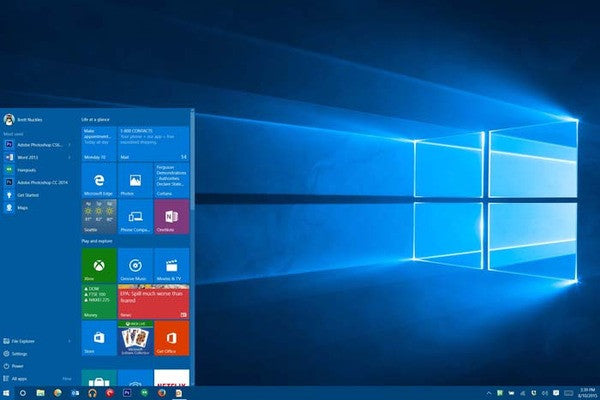Image resolution: width=600 pixels, height=400 pixels.
Task: Click the Cortana circle on taskbar
Action: click(x=23, y=393)
